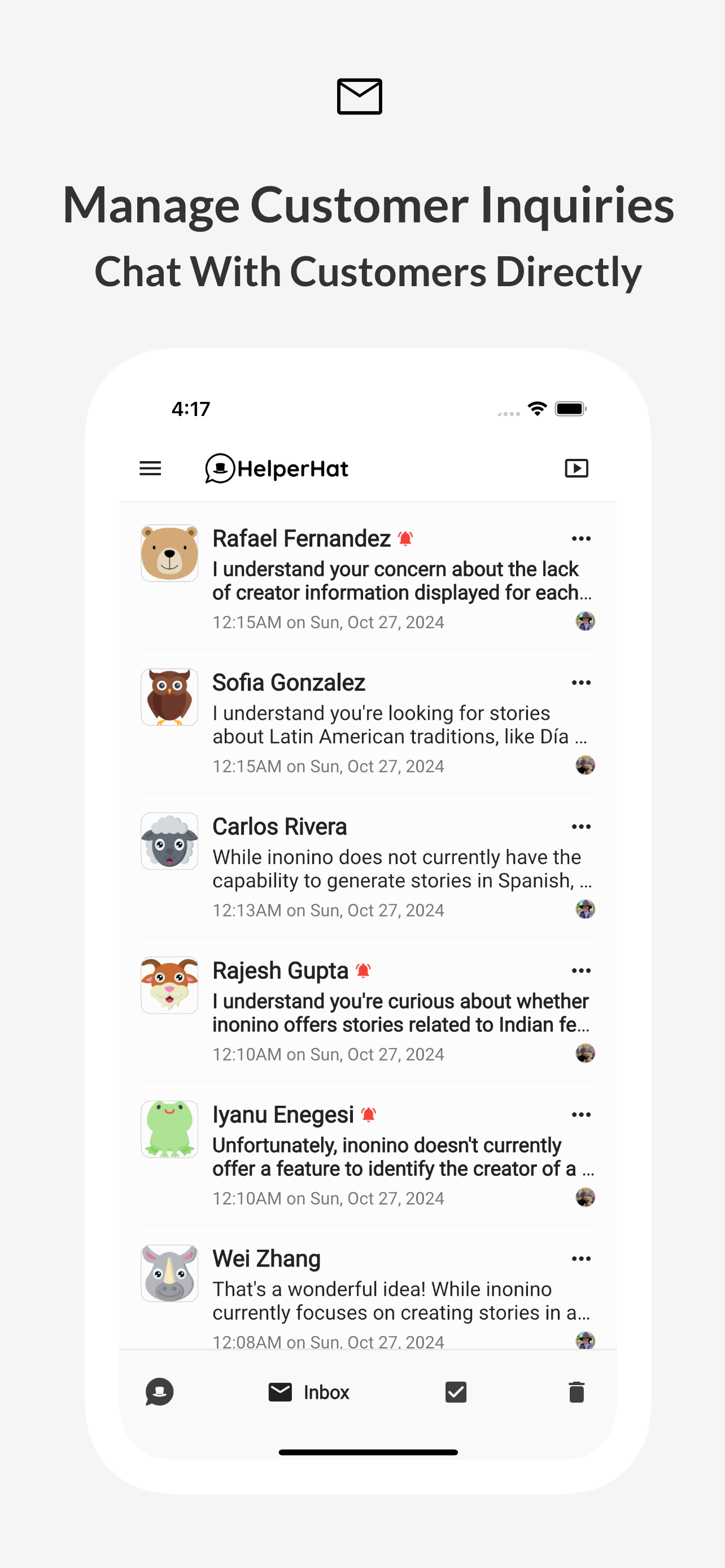The width and height of the screenshot is (725, 1568).
Task: Open the resolved checkmark tab
Action: (455, 1392)
